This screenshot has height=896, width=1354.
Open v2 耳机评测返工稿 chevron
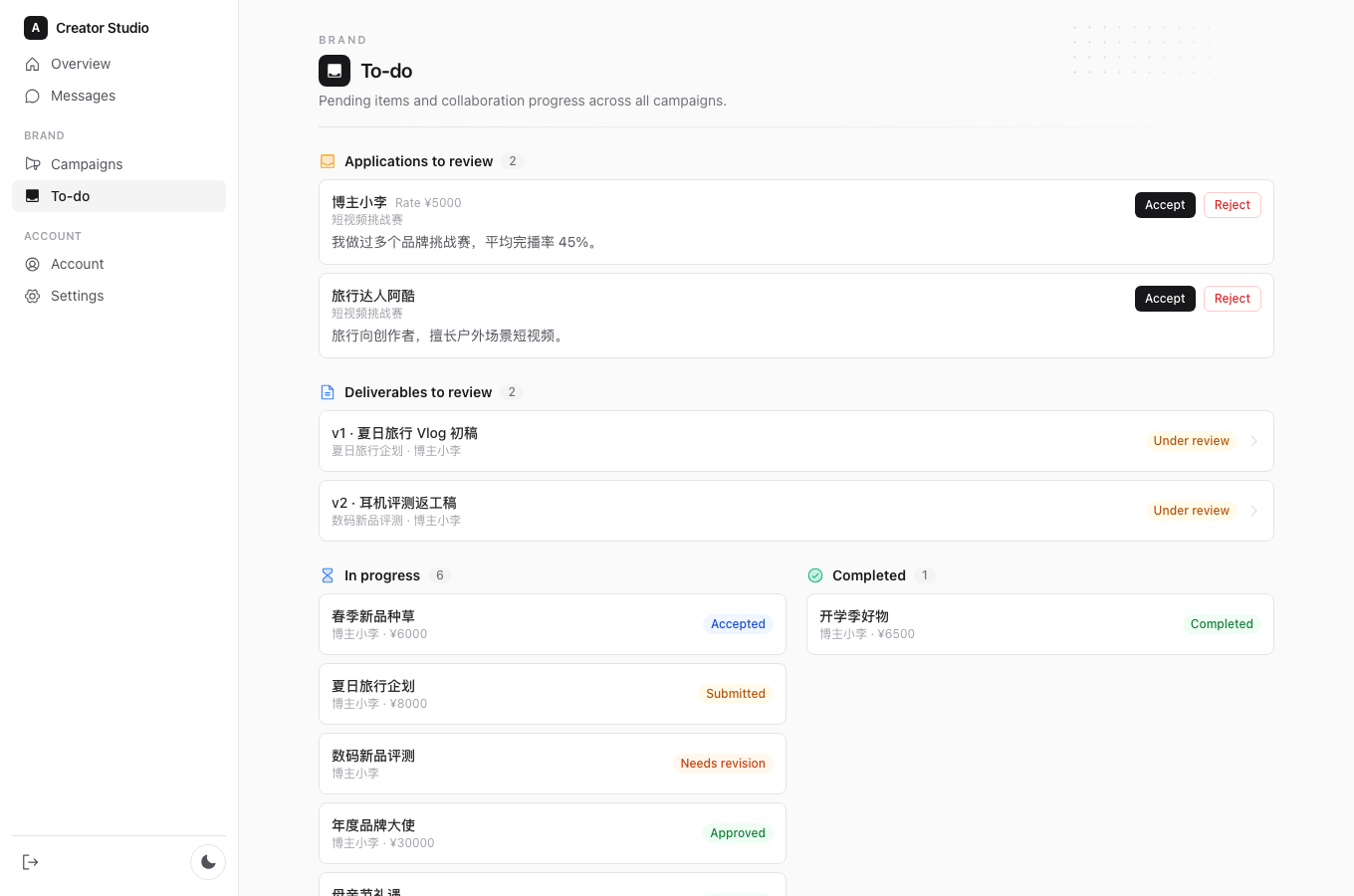coord(1253,511)
